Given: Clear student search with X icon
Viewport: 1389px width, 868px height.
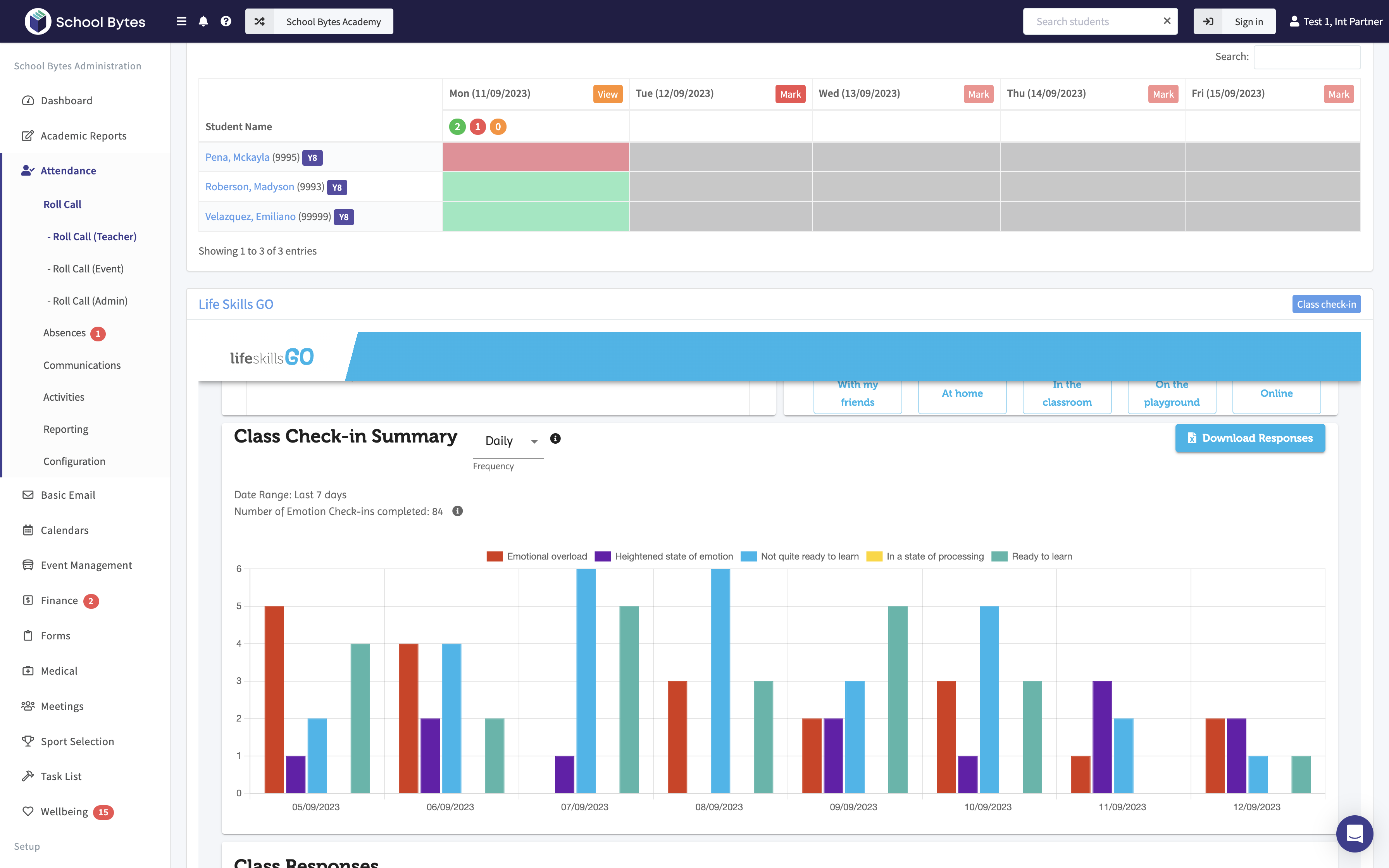Looking at the screenshot, I should [x=1167, y=21].
